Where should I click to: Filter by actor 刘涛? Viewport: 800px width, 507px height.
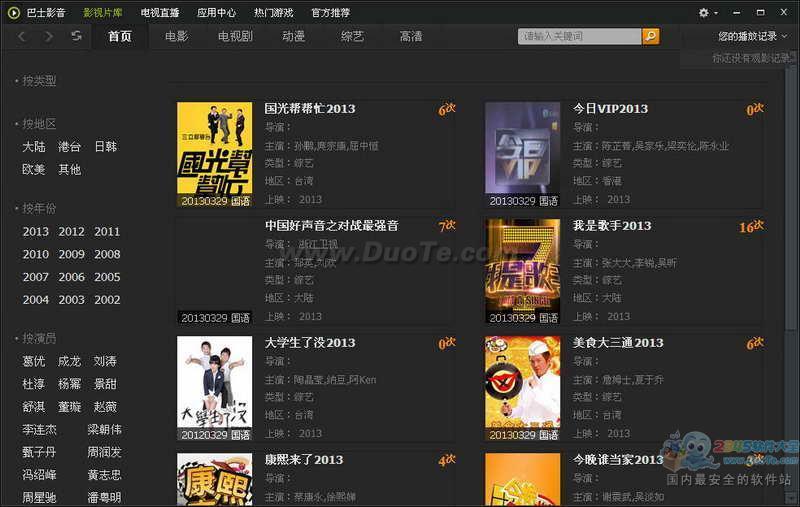pos(105,361)
